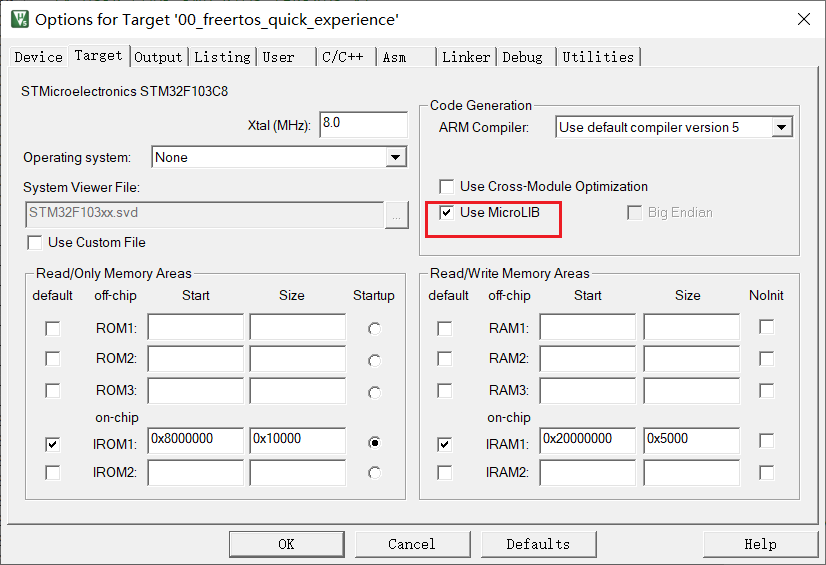Check the RAM3 default checkbox
Screen dimensions: 826x565
[445, 391]
